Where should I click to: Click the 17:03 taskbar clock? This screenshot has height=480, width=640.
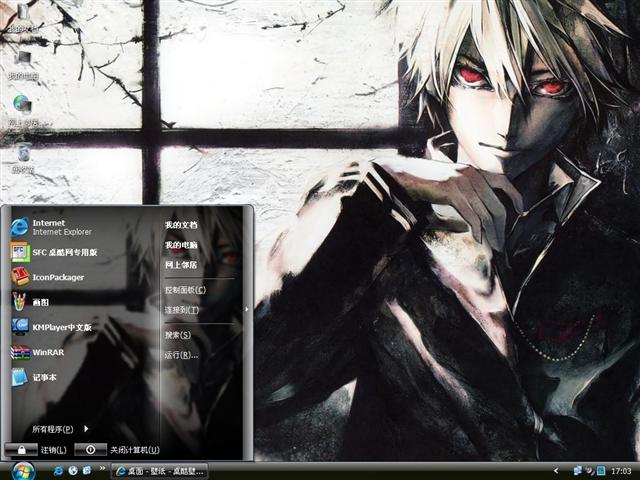tap(621, 471)
